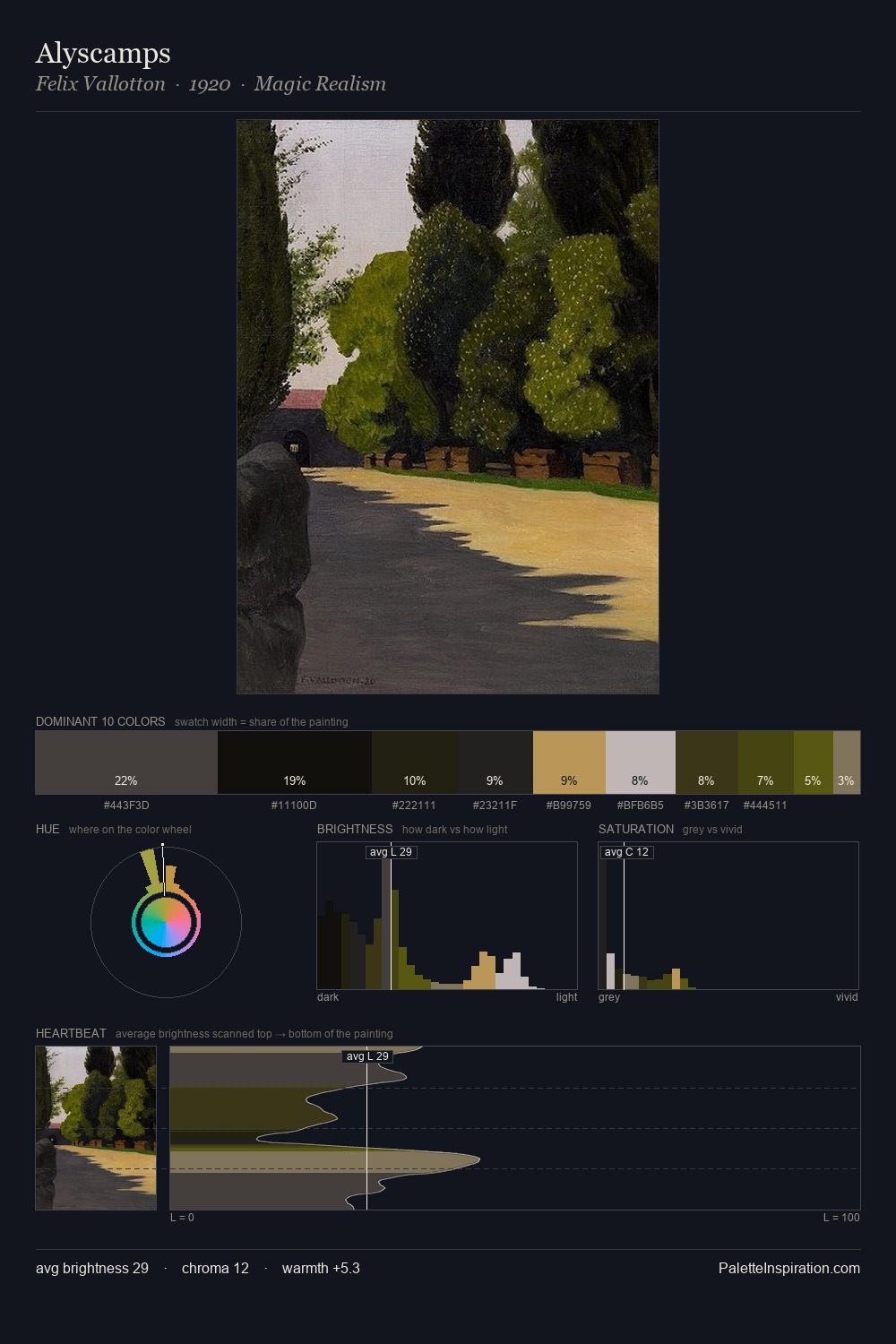Select the 10% dark olive swatch #222111
The image size is (896, 1344).
(x=415, y=762)
